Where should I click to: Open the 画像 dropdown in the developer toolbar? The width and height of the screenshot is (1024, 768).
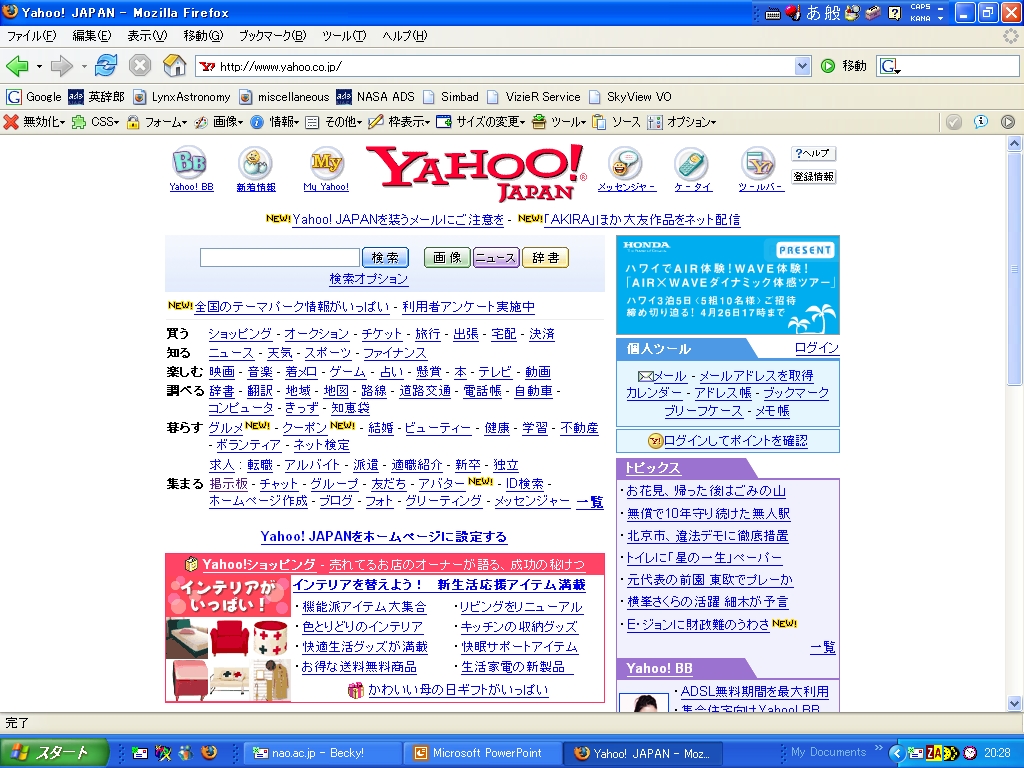click(x=219, y=121)
